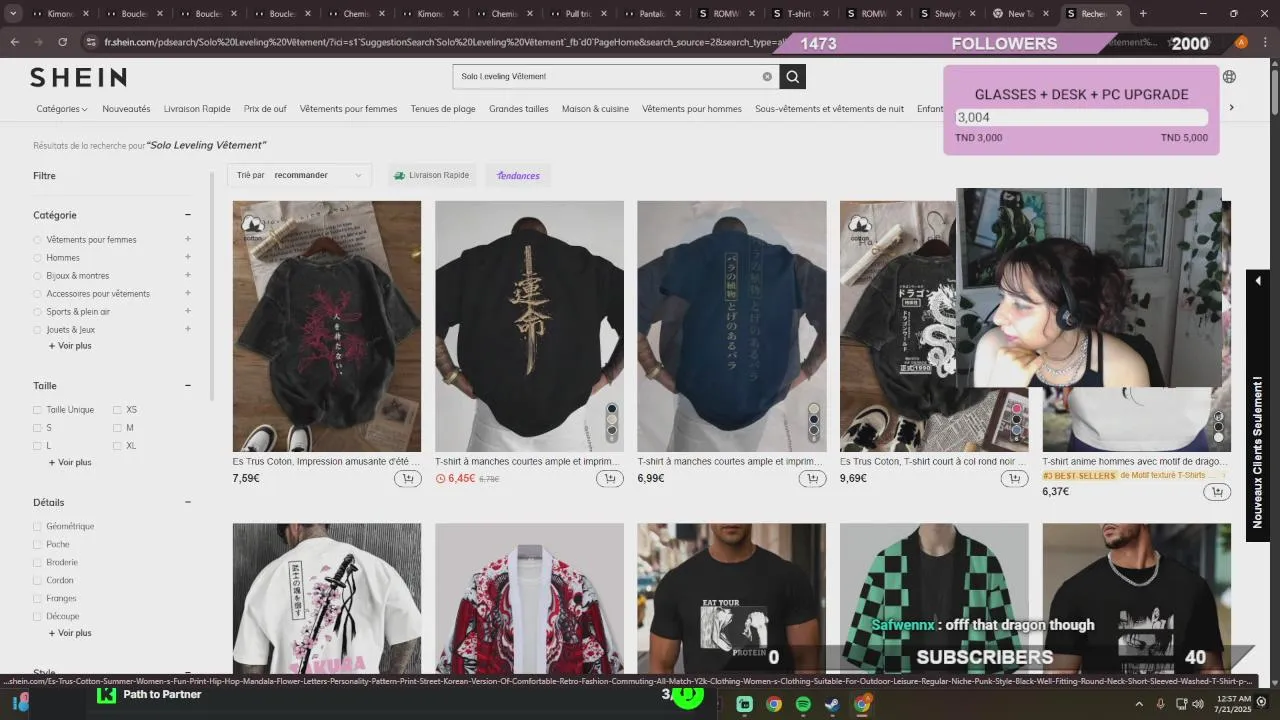Check the S size filter
1280x720 pixels.
click(38, 428)
